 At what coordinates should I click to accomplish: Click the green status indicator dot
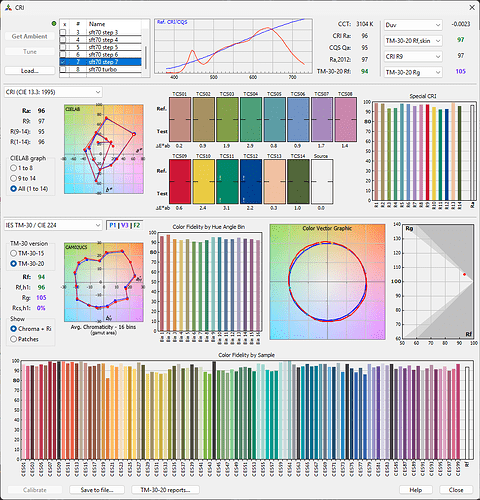pyautogui.click(x=54, y=24)
